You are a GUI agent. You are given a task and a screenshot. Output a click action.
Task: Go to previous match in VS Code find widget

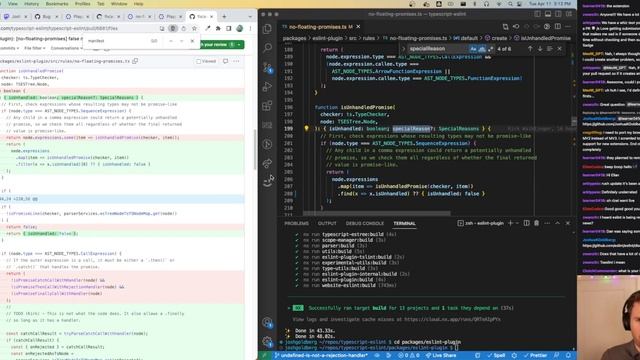pos(530,49)
